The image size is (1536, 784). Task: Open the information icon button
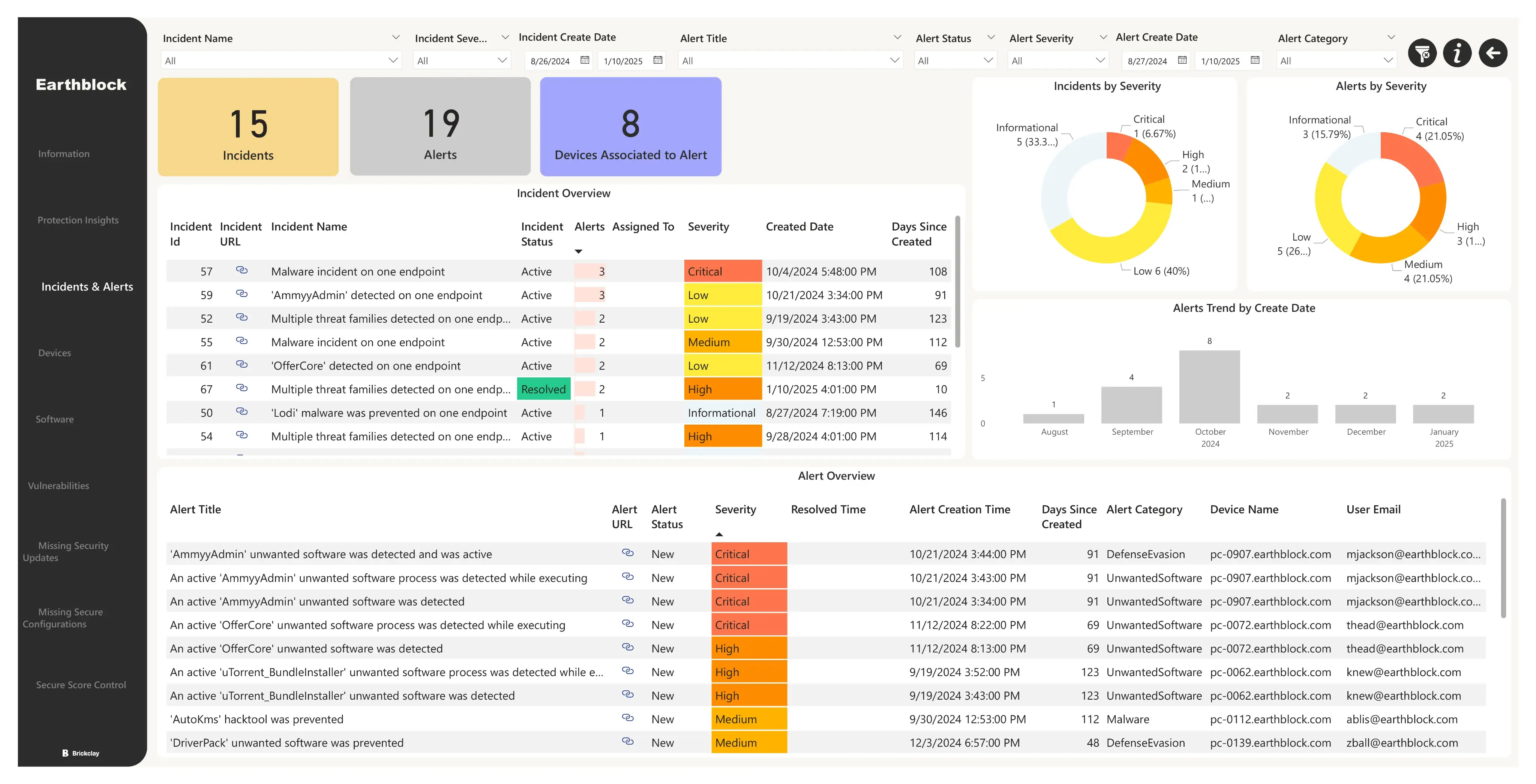pos(1457,54)
